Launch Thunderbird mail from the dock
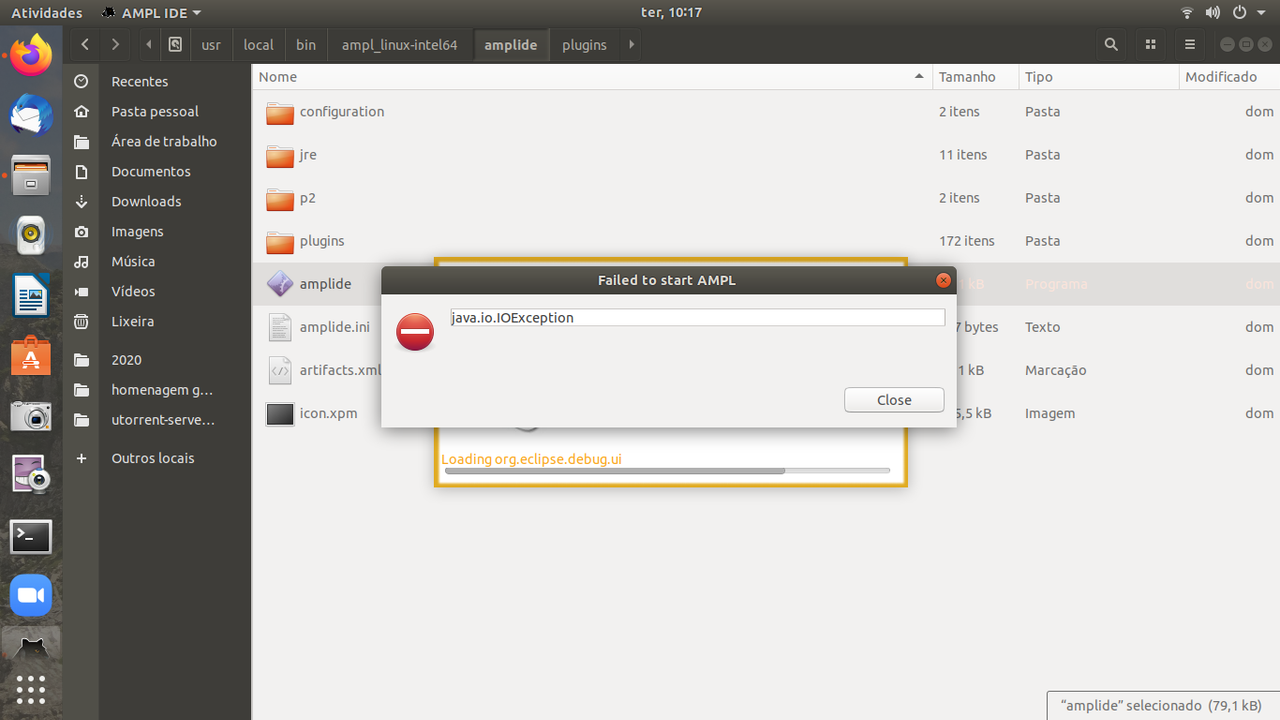The height and width of the screenshot is (720, 1280). point(31,117)
